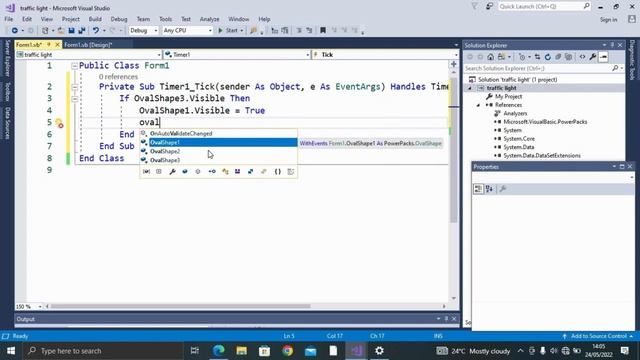640x360 pixels.
Task: Click the Start debugging button
Action: (x=231, y=31)
